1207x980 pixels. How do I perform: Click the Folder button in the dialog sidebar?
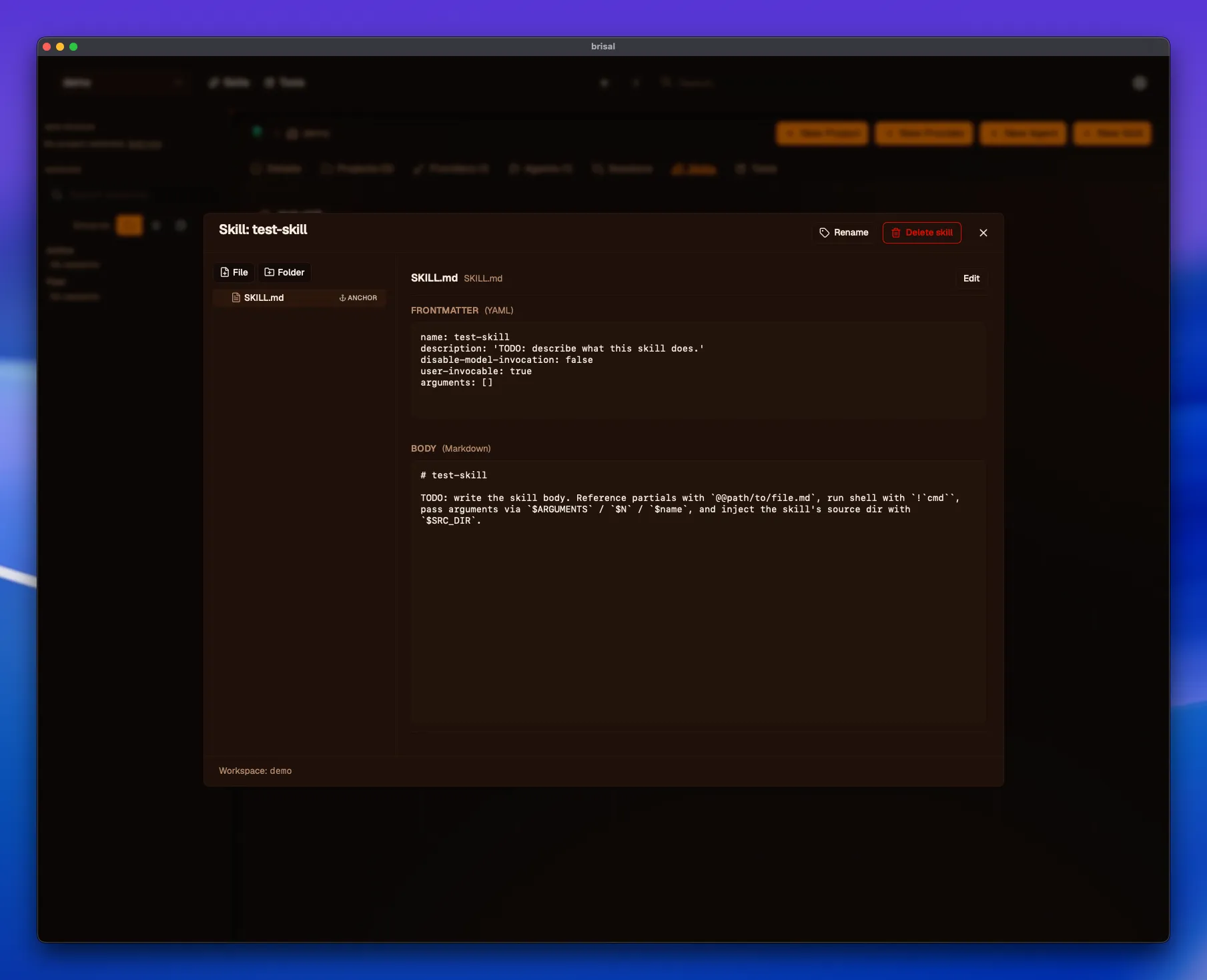pos(284,272)
